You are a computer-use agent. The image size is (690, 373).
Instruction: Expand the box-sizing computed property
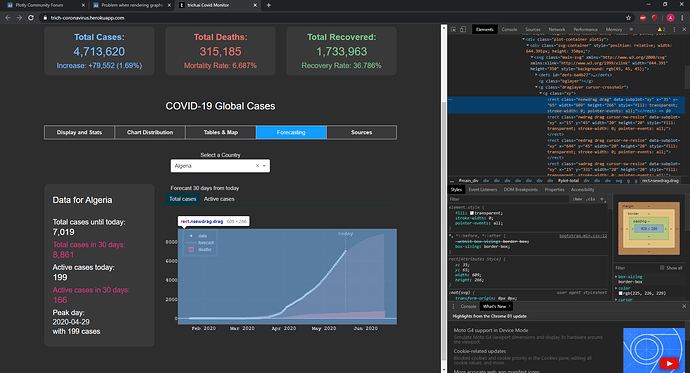click(x=616, y=277)
